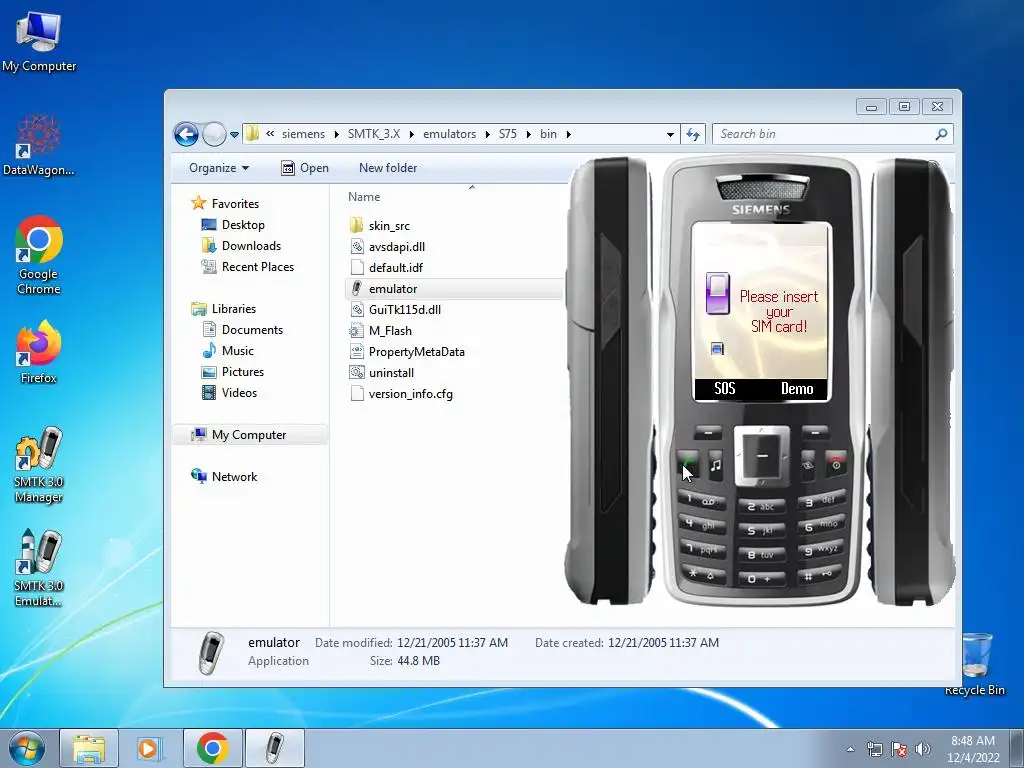This screenshot has height=768, width=1024.
Task: Click the phone keypad 3 def key
Action: tap(821, 500)
